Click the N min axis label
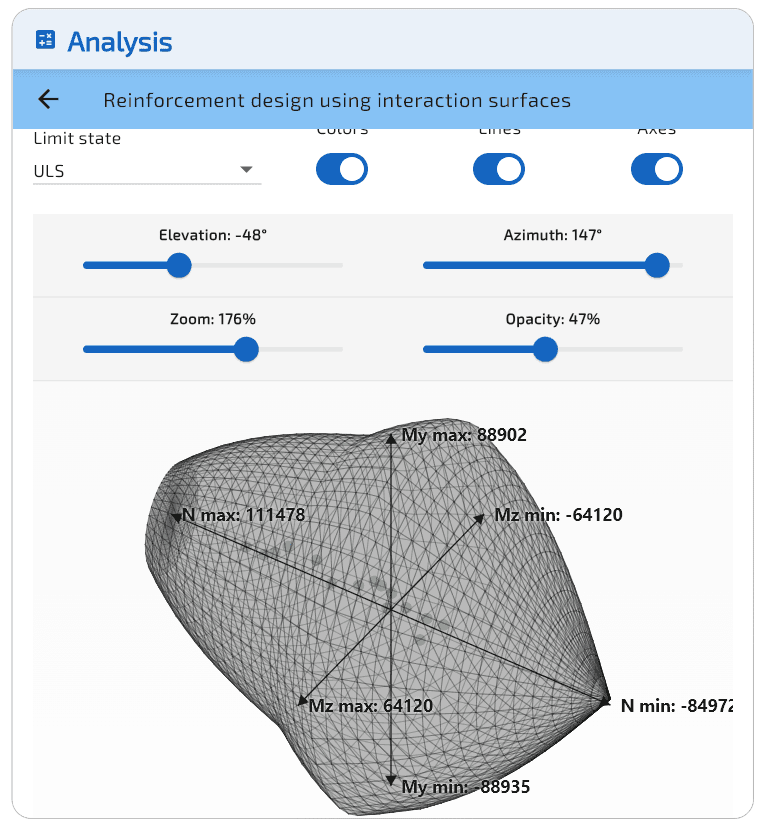 click(x=676, y=705)
